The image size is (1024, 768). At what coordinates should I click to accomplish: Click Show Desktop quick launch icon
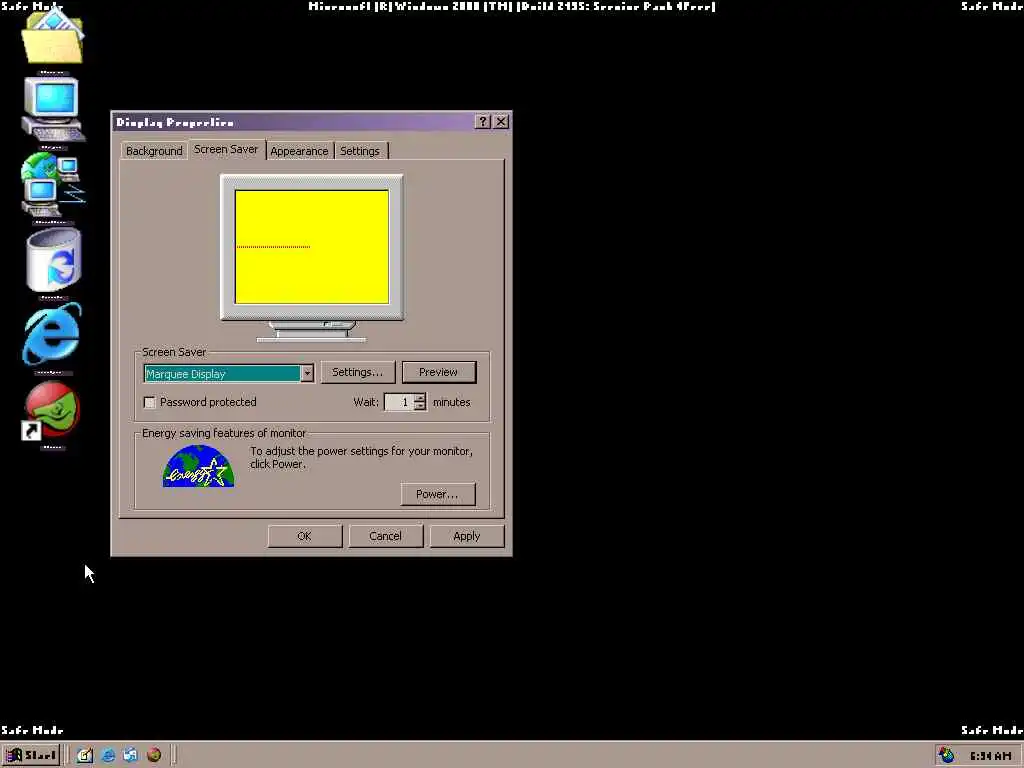pyautogui.click(x=85, y=755)
